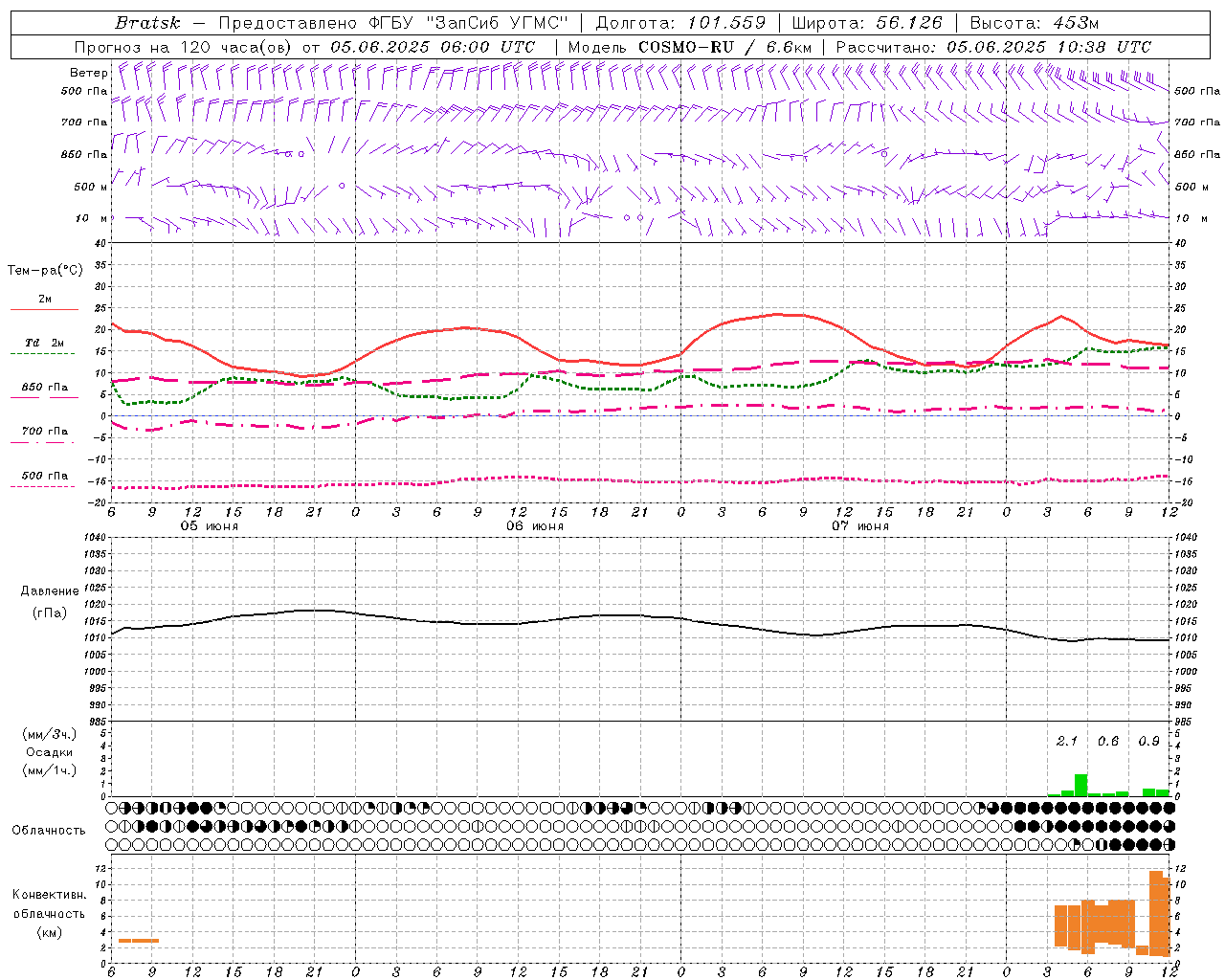This screenshot has height=980, width=1225.
Task: Click the tallest green precipitation bar
Action: coord(1080,785)
